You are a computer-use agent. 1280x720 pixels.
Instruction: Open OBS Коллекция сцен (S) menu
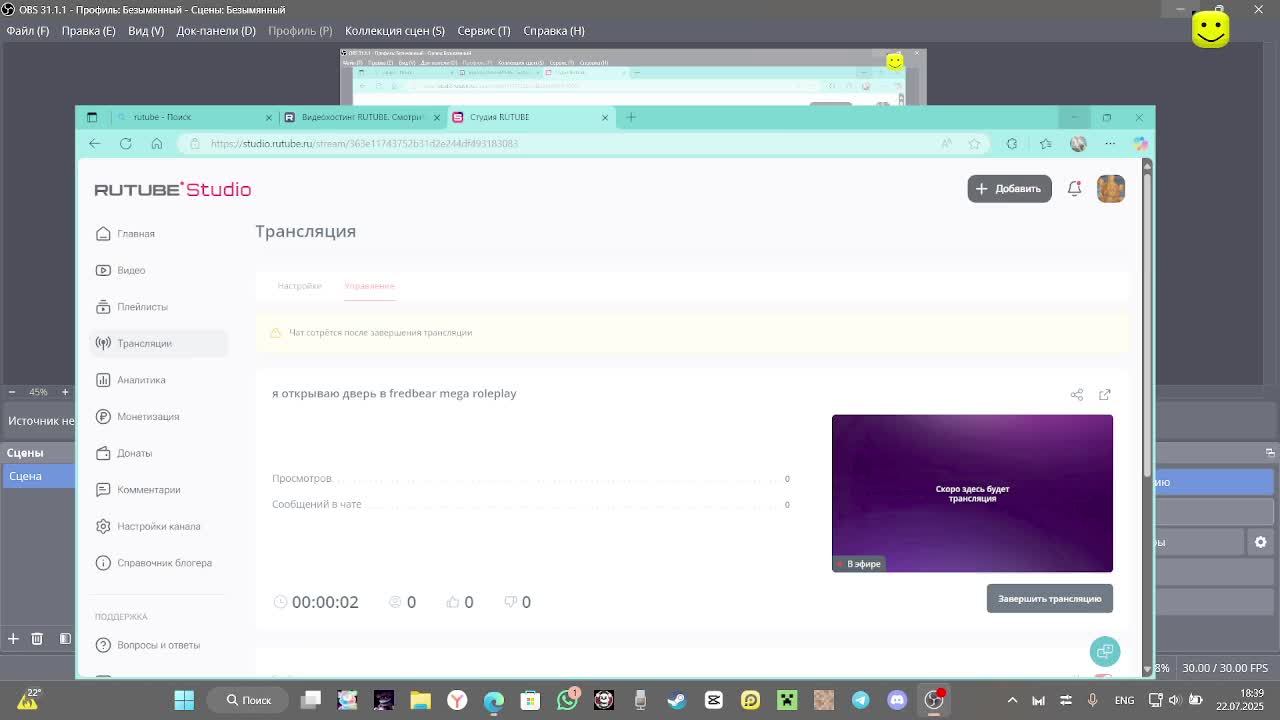coord(395,30)
